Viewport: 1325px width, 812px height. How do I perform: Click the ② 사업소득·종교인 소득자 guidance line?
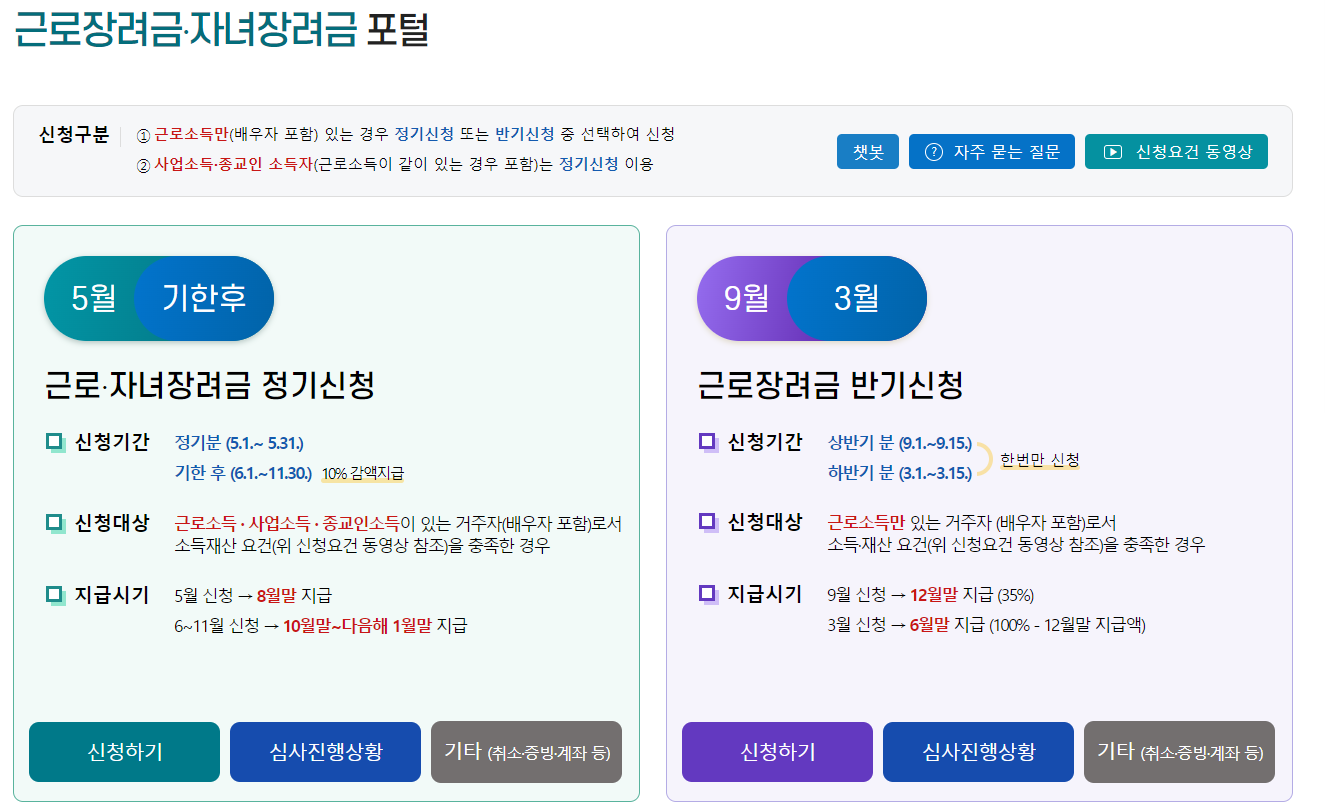(x=395, y=164)
